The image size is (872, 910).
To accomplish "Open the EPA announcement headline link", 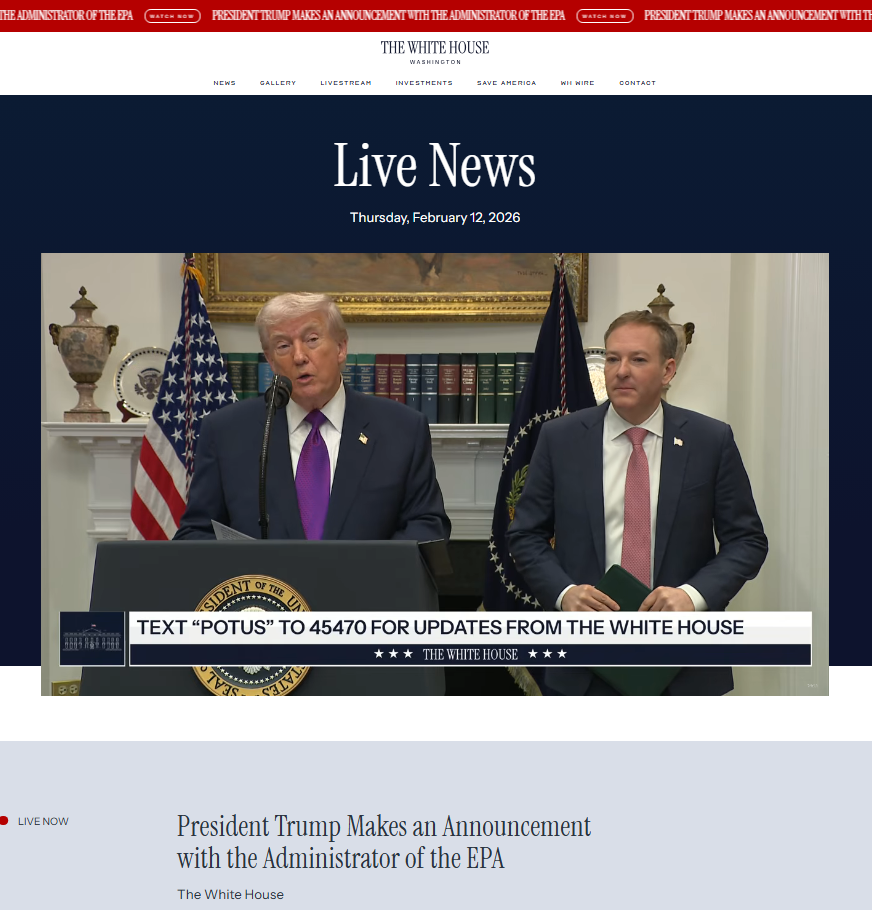I will pos(383,842).
